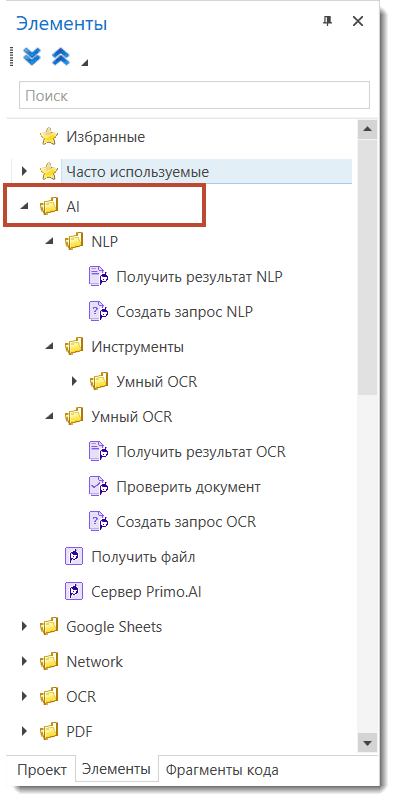This screenshot has height=801, width=395.
Task: Select Получить файл element
Action: click(143, 557)
